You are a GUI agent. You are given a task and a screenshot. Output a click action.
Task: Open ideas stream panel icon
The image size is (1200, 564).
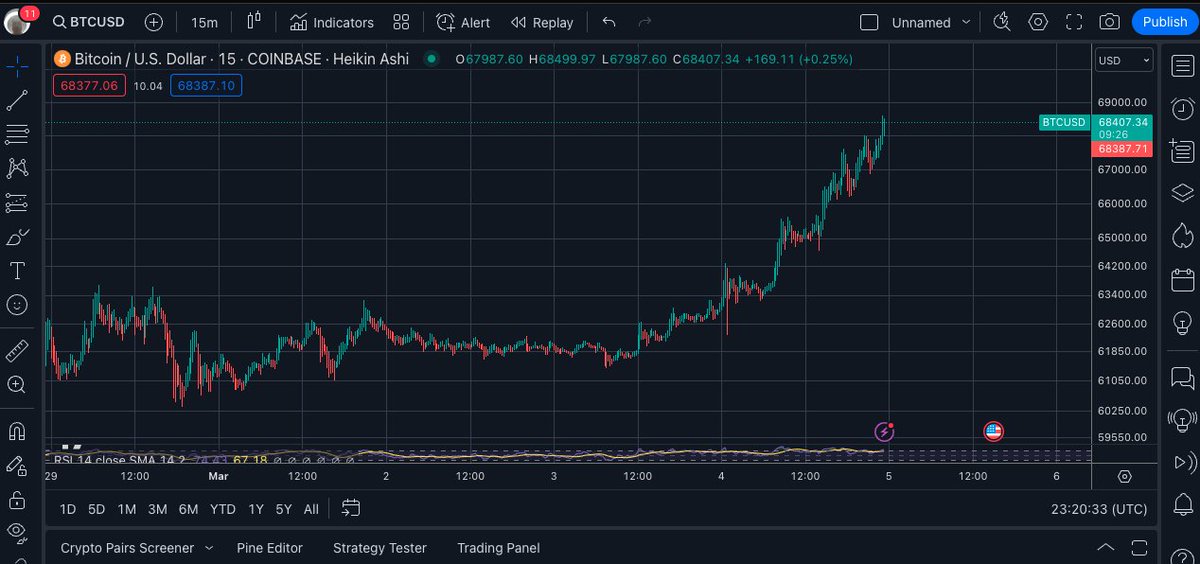pos(1183,420)
